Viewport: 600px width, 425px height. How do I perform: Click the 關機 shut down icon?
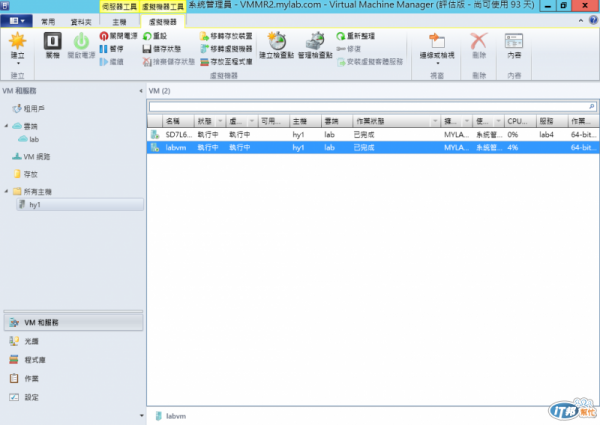click(x=53, y=41)
